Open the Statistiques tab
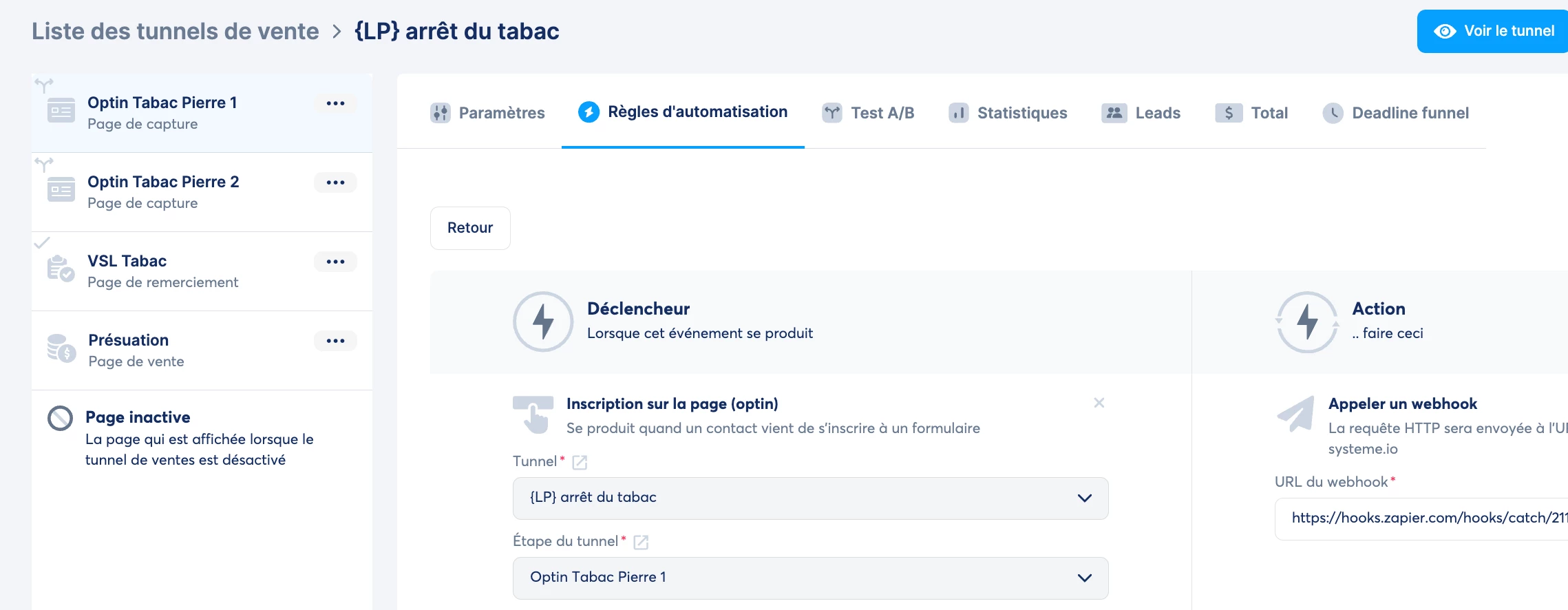The height and width of the screenshot is (610, 1568). (x=1008, y=113)
